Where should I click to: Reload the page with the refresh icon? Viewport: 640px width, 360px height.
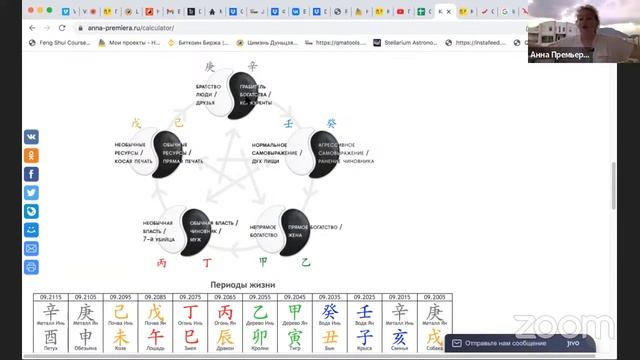coord(62,28)
